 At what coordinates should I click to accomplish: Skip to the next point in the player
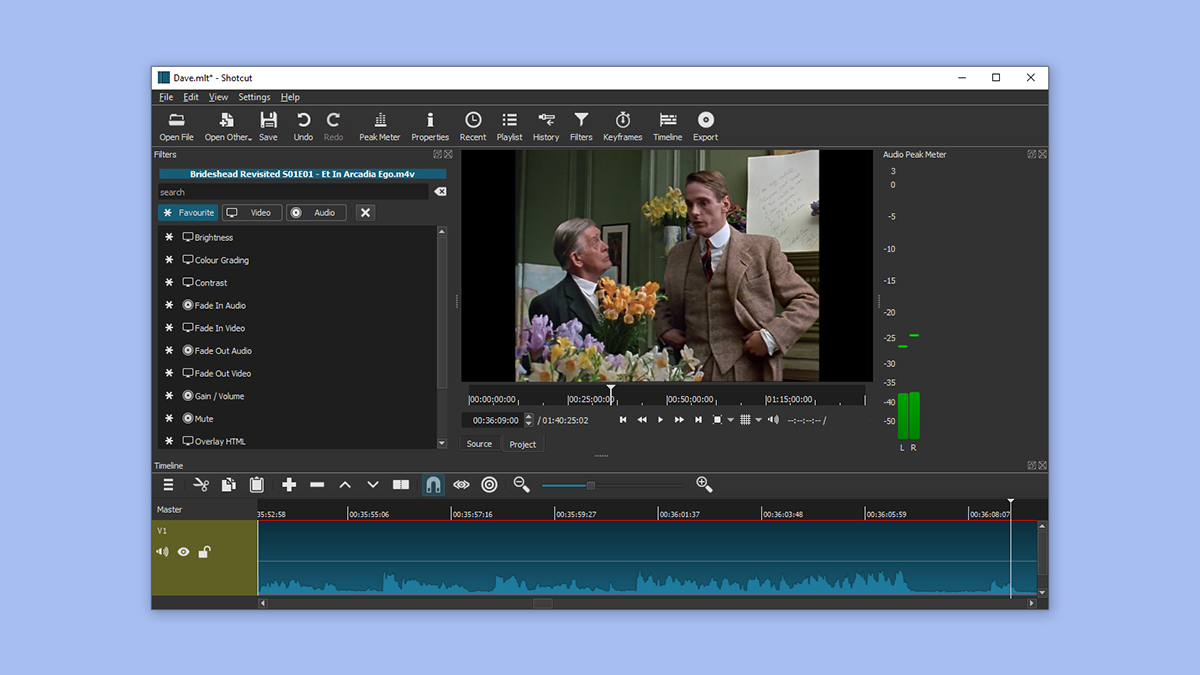(698, 420)
